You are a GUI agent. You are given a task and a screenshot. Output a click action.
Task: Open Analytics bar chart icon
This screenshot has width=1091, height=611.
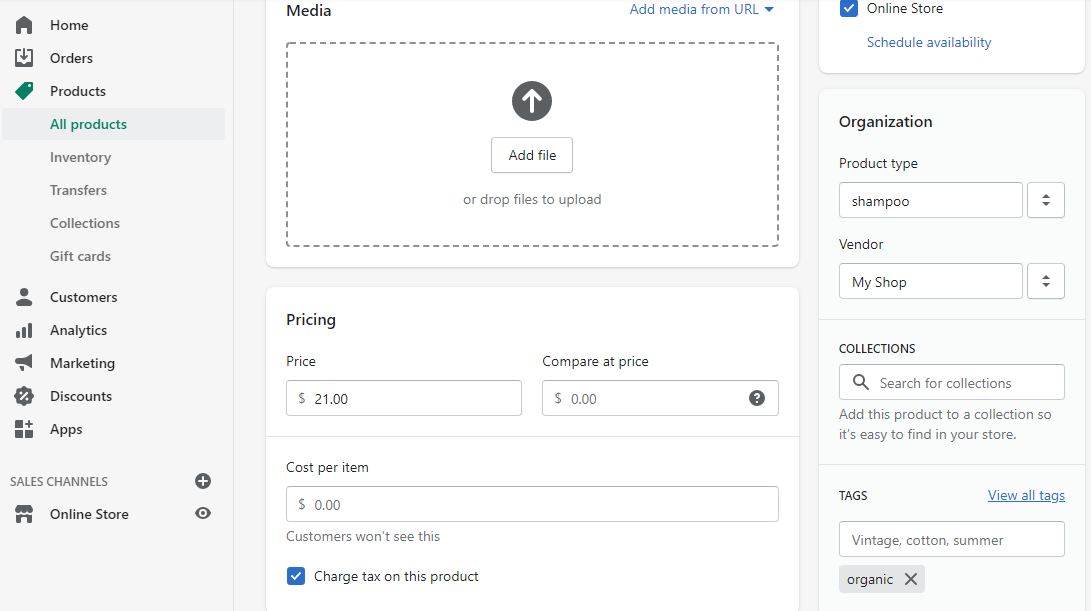tap(24, 330)
